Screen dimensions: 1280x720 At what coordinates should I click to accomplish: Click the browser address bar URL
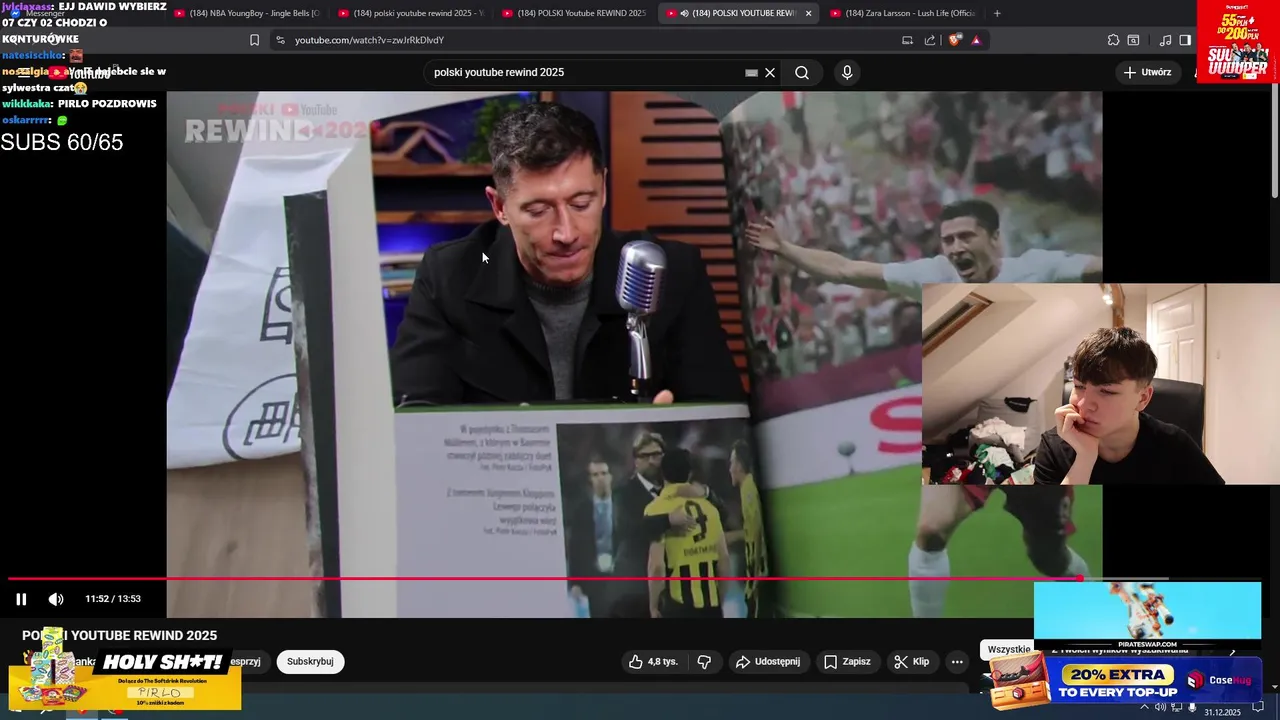[x=369, y=40]
